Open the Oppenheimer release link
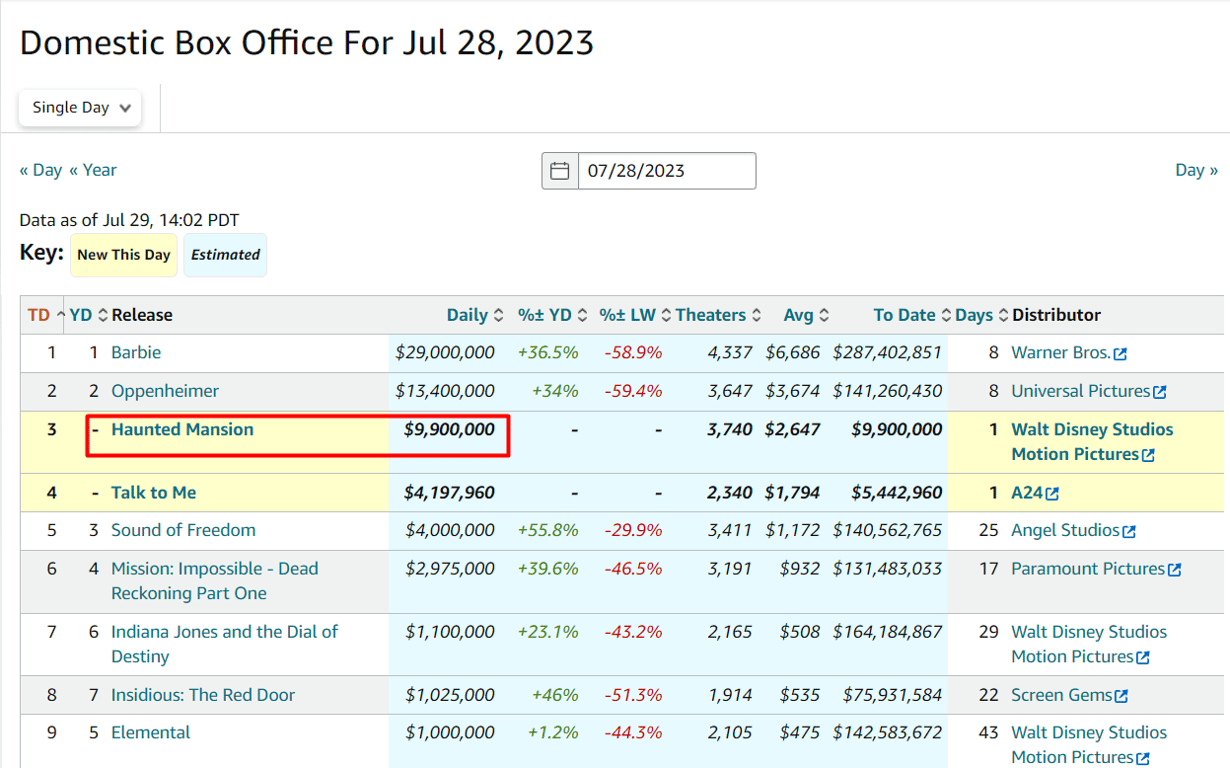Image resolution: width=1230 pixels, height=768 pixels. (165, 391)
